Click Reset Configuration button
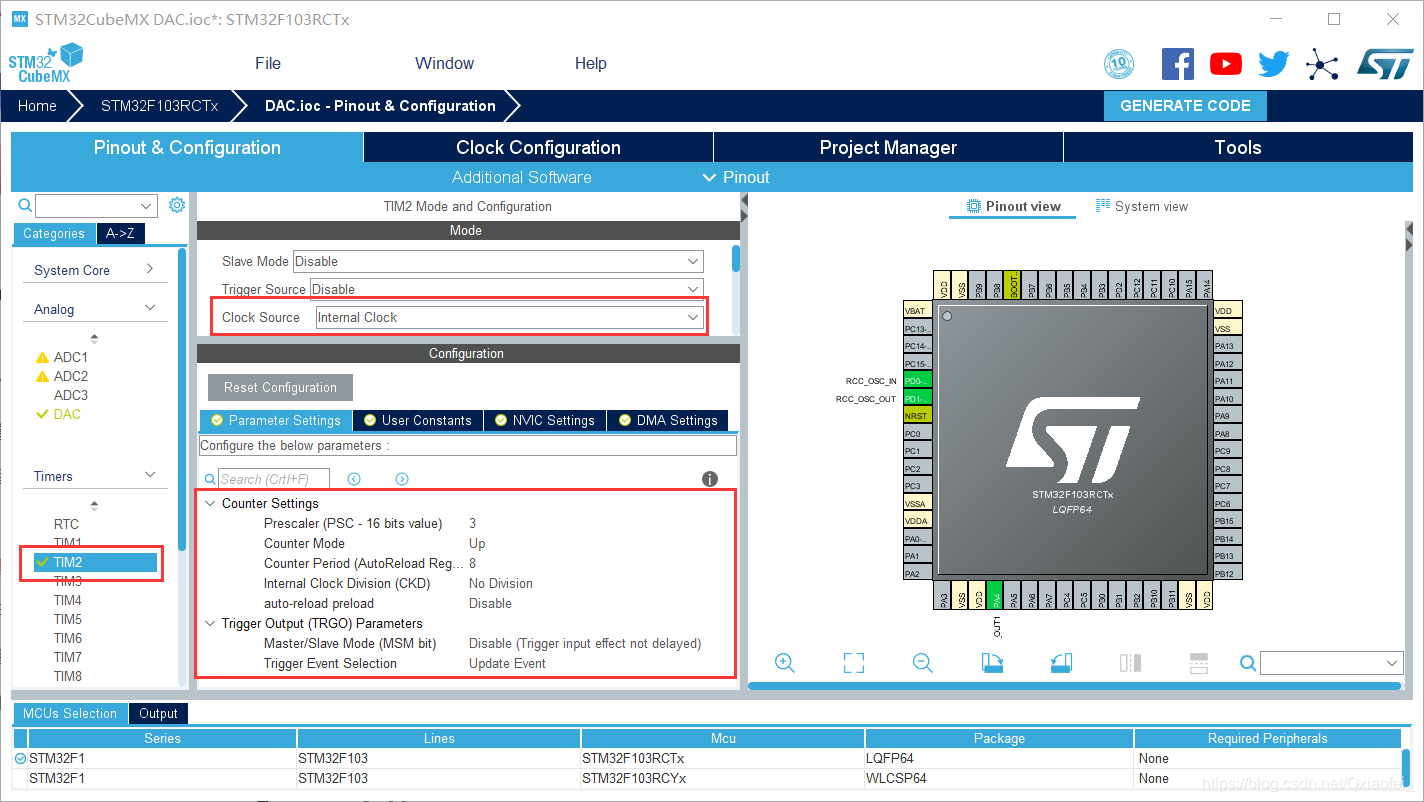 [x=280, y=387]
